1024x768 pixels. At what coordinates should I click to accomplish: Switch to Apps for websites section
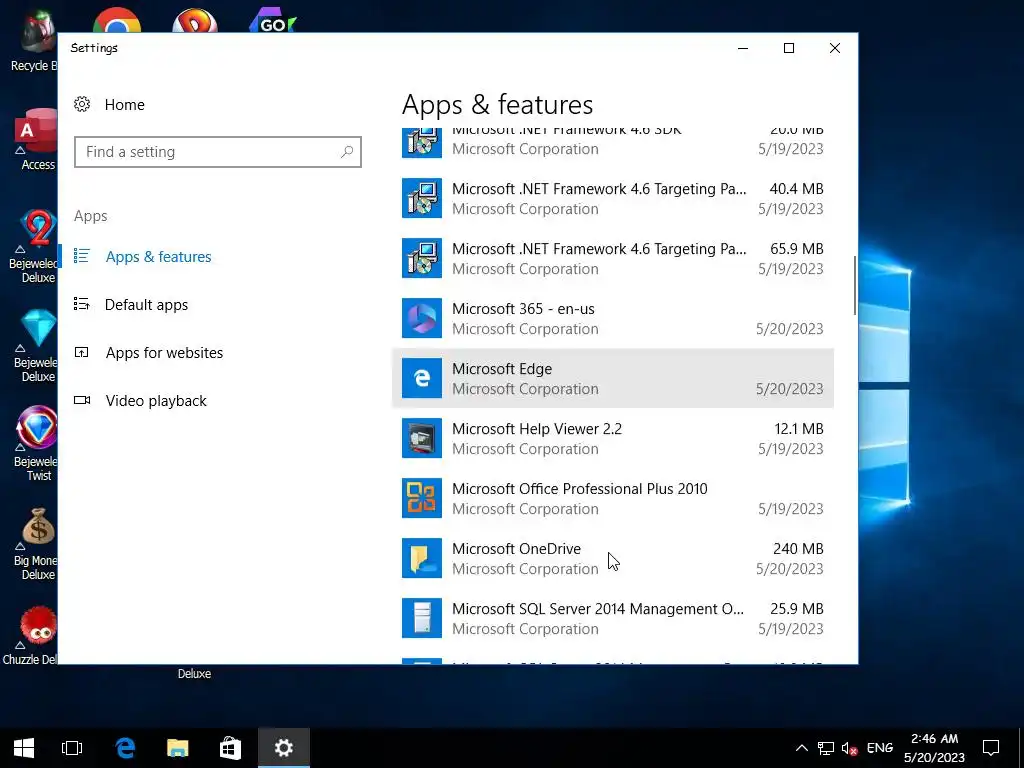[x=164, y=353]
